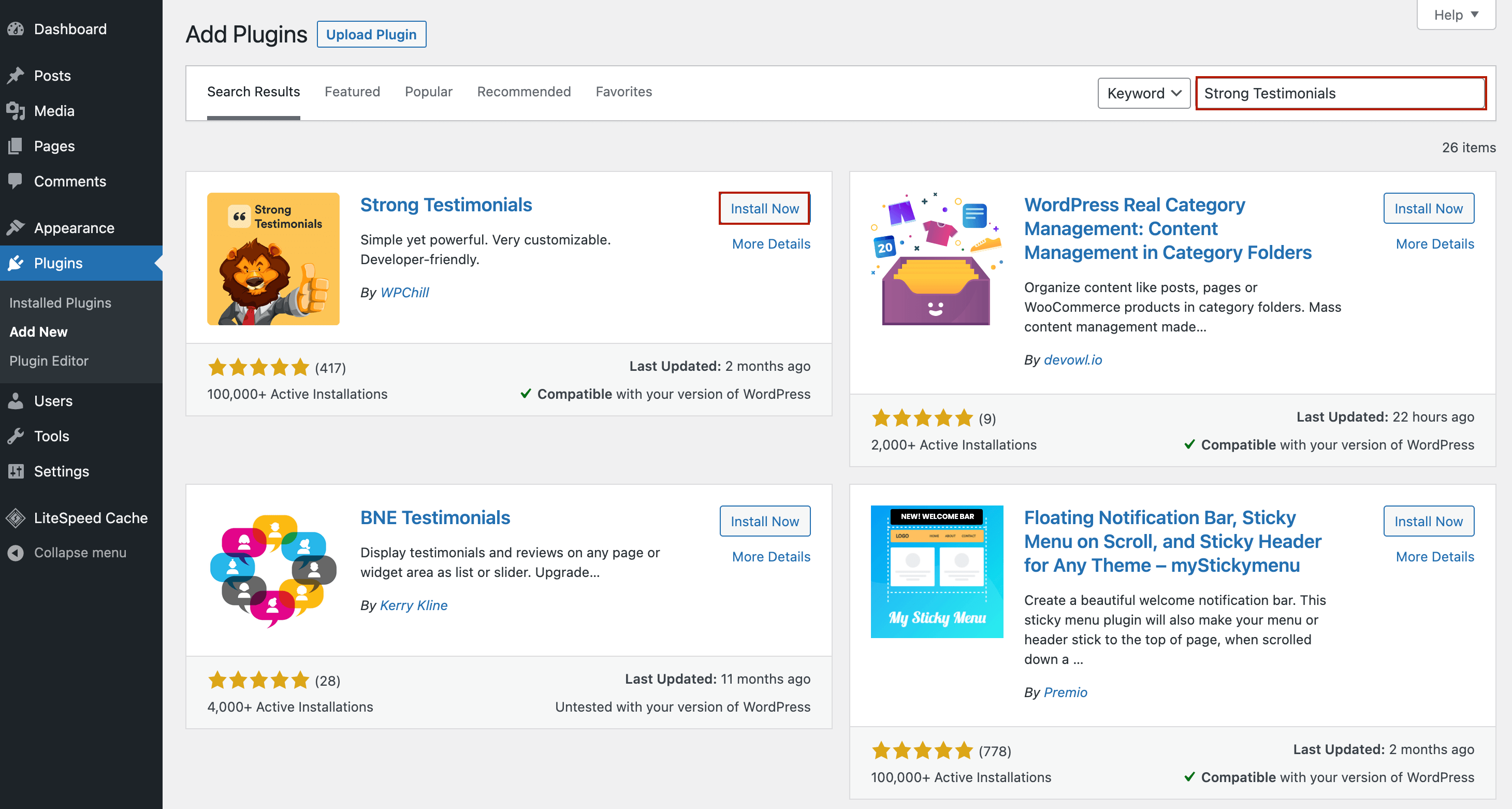Viewport: 1512px width, 809px height.
Task: Open the Real Category Management plugin thumbnail
Action: [937, 259]
